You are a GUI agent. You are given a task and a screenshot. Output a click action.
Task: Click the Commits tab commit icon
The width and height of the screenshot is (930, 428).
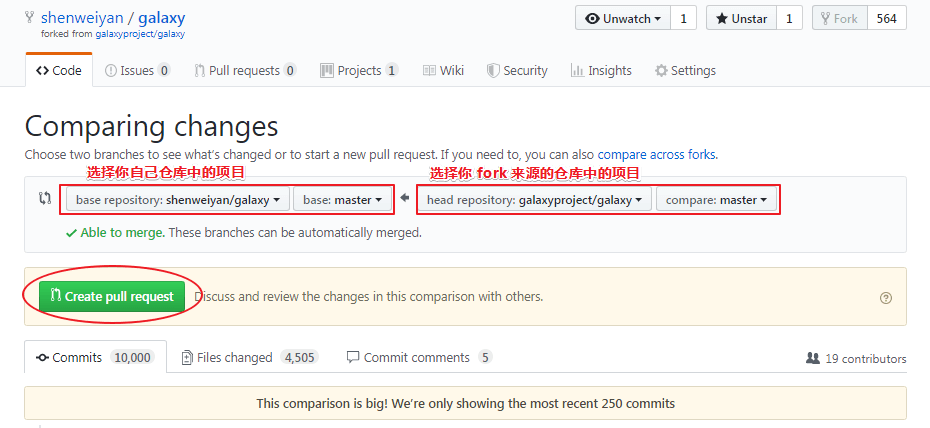click(x=42, y=357)
